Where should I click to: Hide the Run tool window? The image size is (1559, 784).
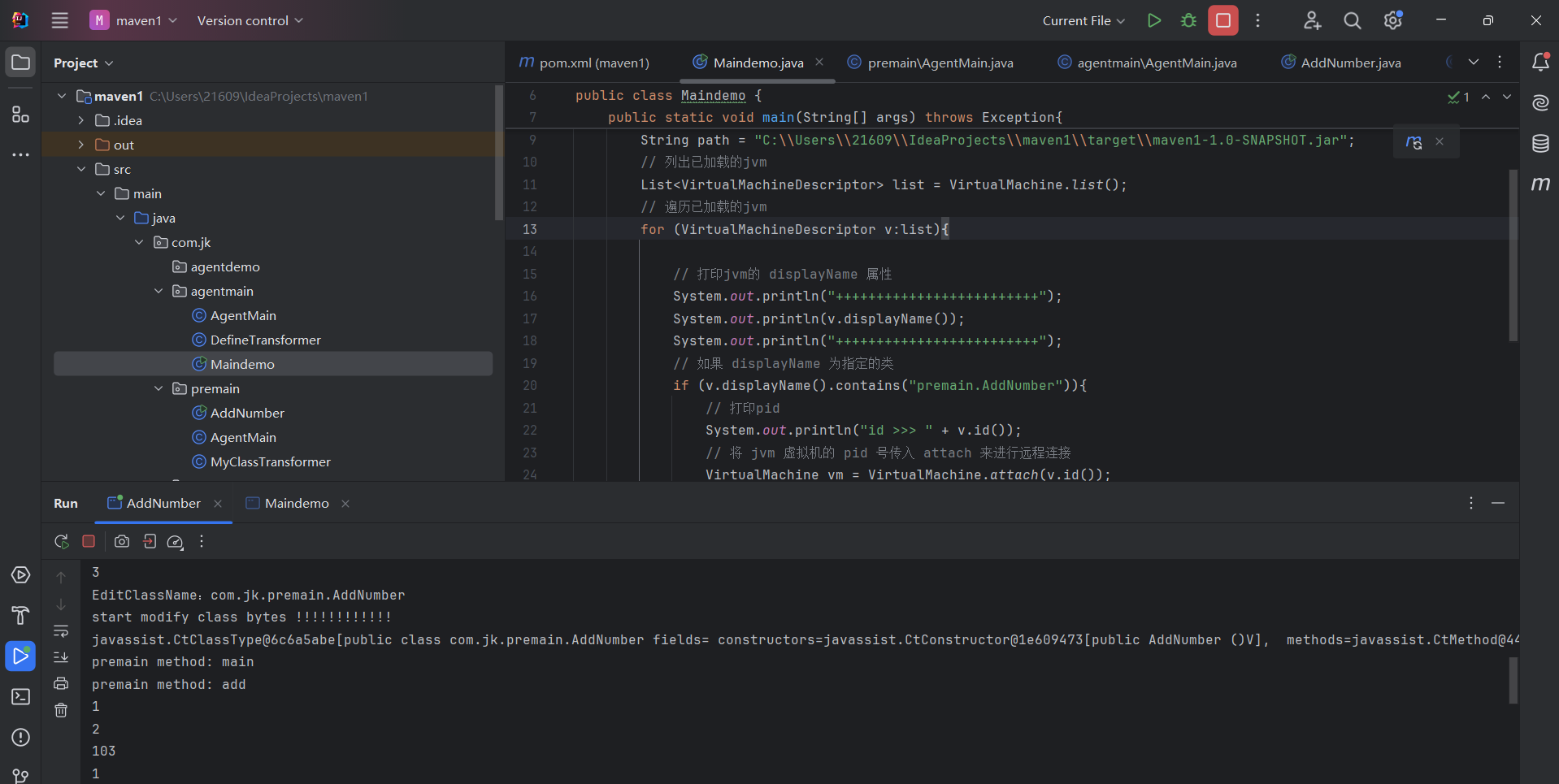[1498, 504]
